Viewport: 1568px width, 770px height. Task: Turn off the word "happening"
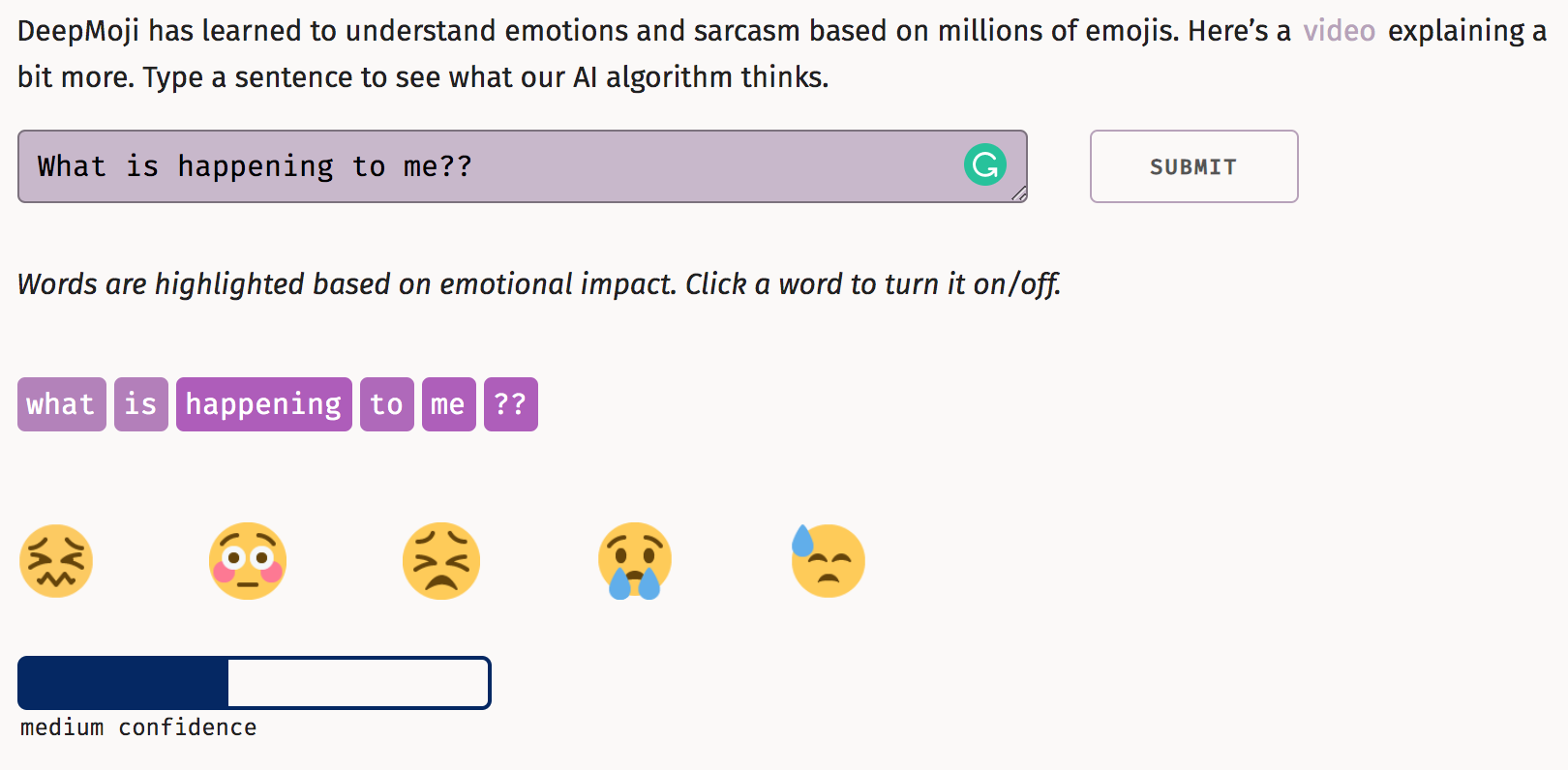pos(264,404)
